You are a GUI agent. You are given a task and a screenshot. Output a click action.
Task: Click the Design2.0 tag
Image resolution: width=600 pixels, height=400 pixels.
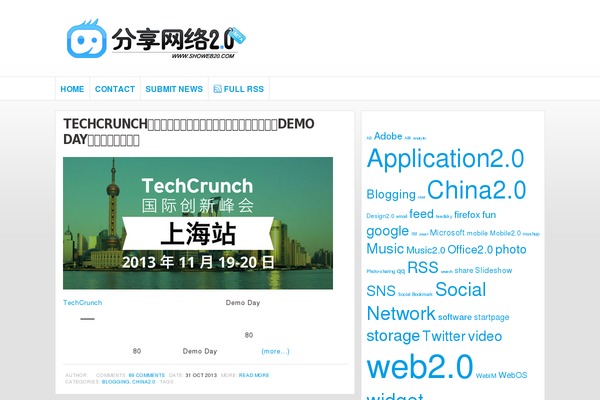point(380,216)
